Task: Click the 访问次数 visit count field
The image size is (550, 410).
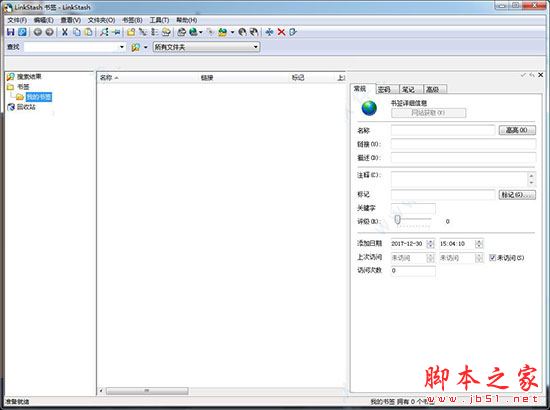Action: (414, 270)
